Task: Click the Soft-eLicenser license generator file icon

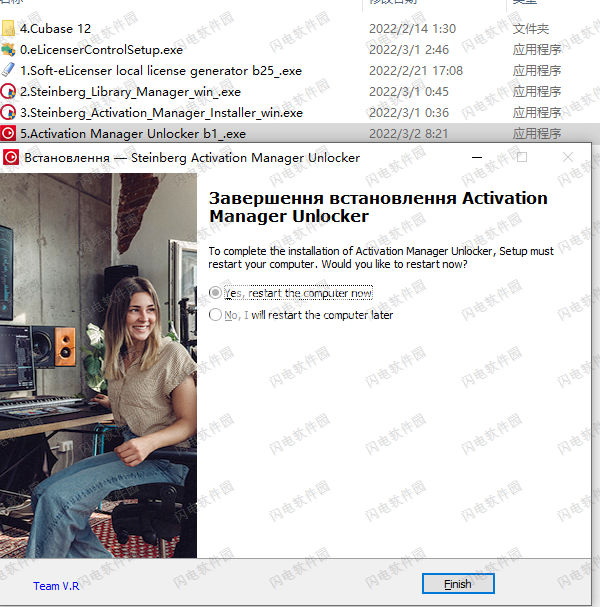Action: [x=8, y=70]
